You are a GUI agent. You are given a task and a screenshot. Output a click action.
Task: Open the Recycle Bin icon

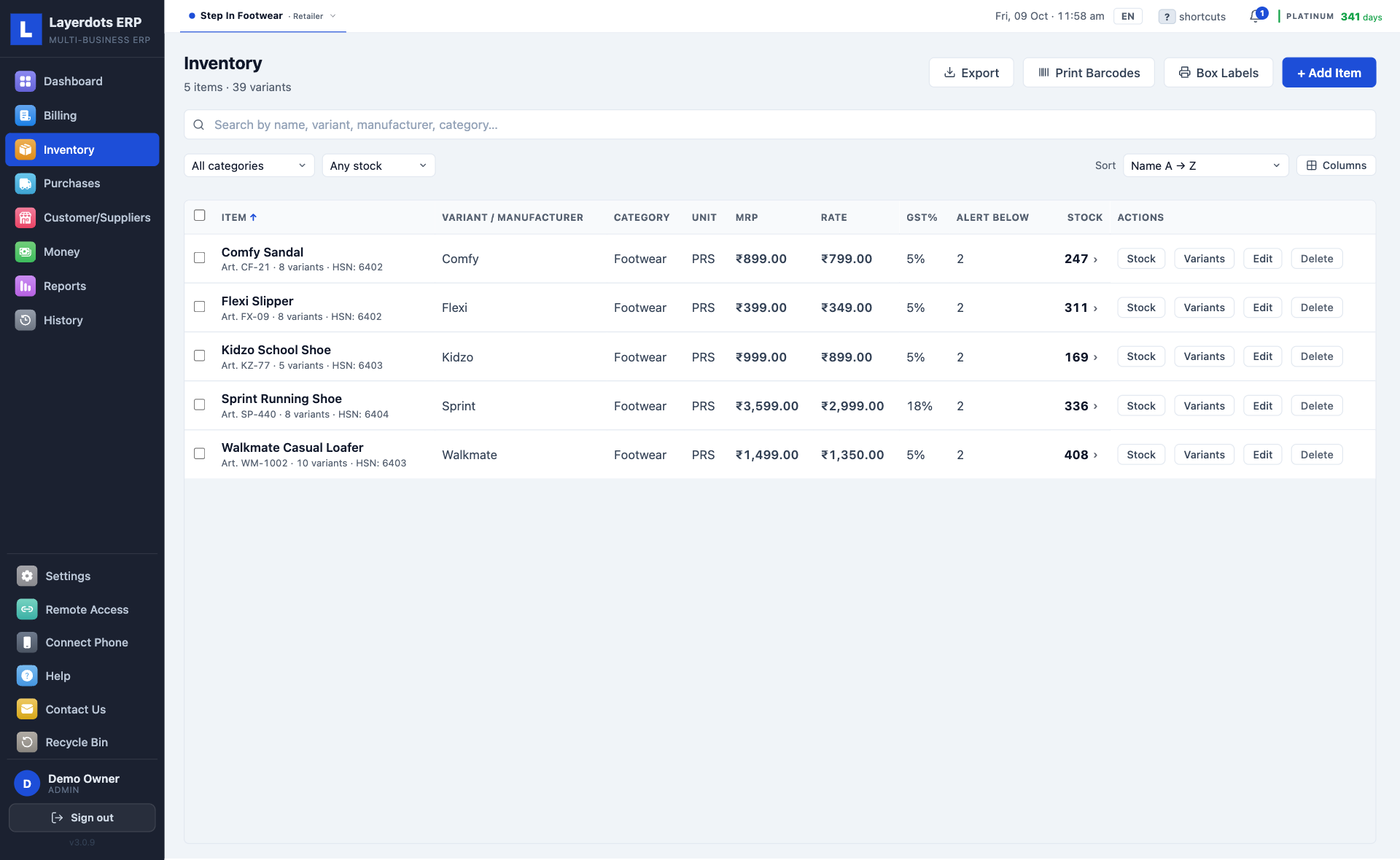[27, 742]
